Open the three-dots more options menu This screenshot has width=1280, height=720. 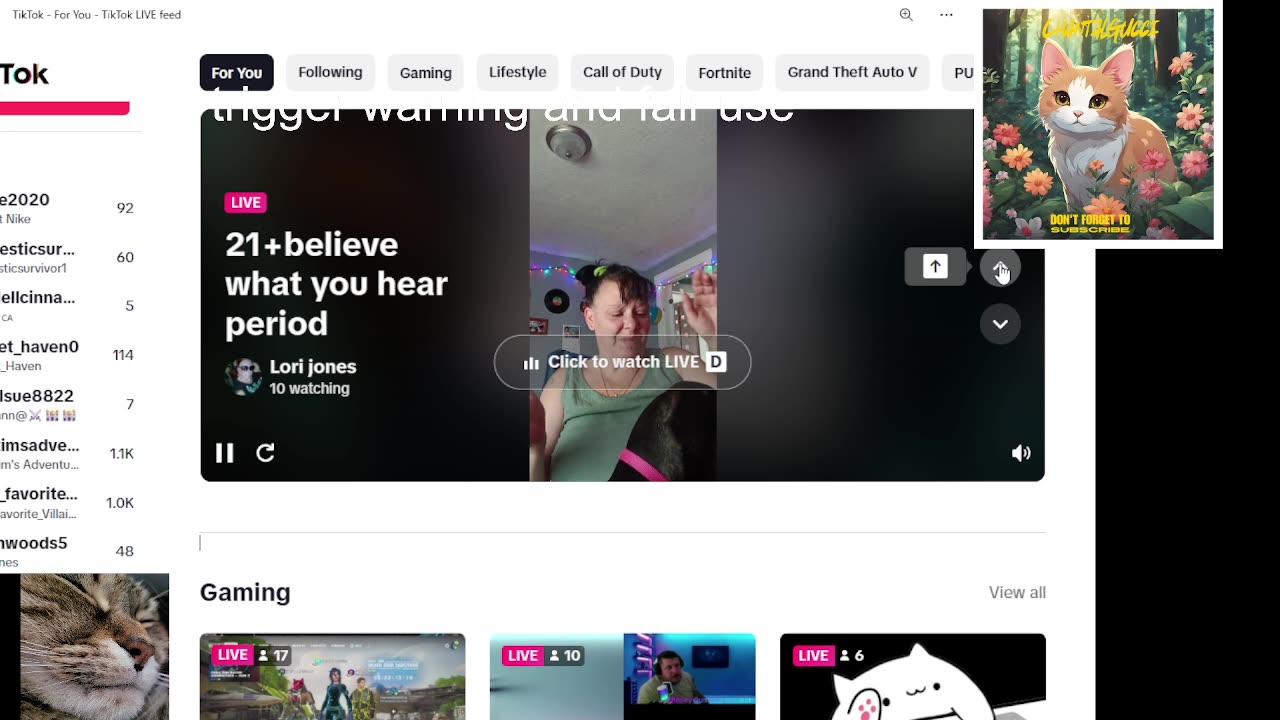(946, 15)
